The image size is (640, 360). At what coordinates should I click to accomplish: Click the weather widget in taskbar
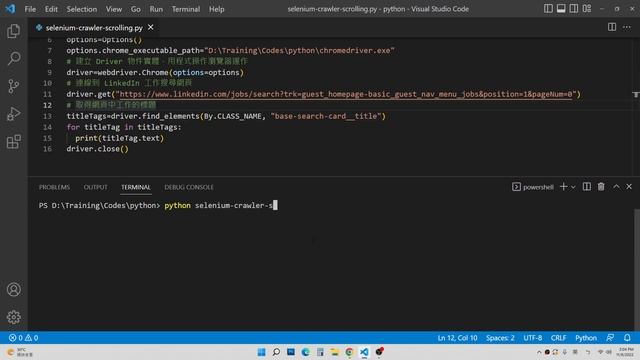(x=19, y=352)
